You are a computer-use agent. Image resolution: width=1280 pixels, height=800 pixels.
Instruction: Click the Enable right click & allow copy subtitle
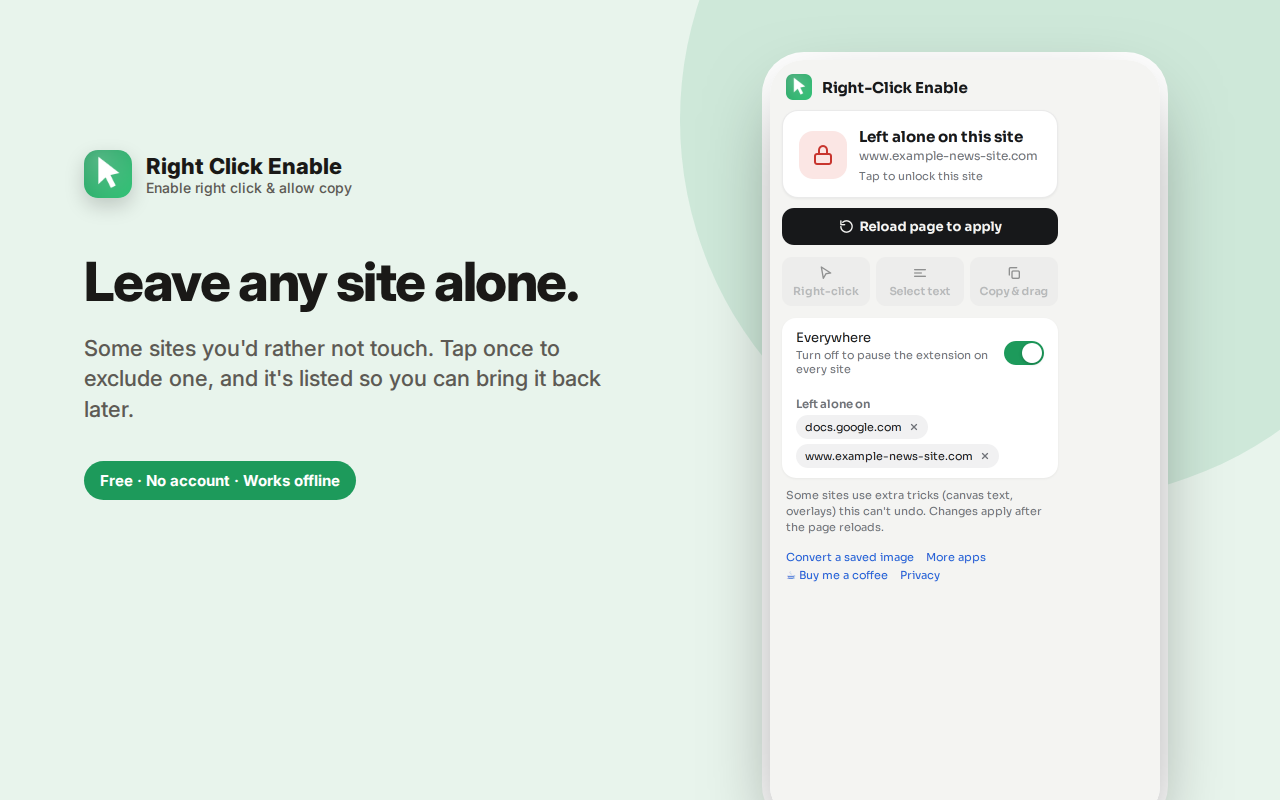click(x=249, y=188)
